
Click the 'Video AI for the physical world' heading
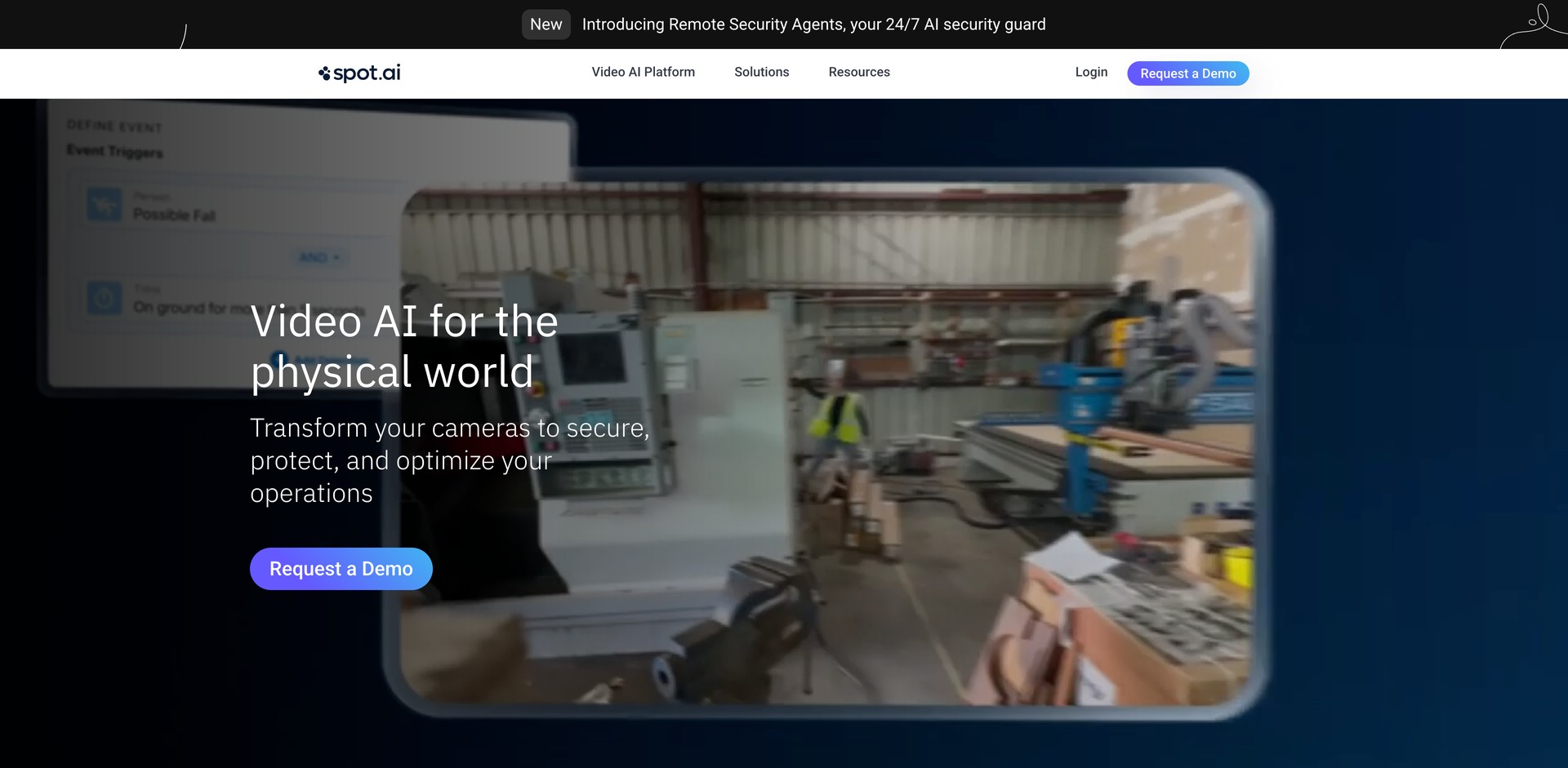point(404,346)
